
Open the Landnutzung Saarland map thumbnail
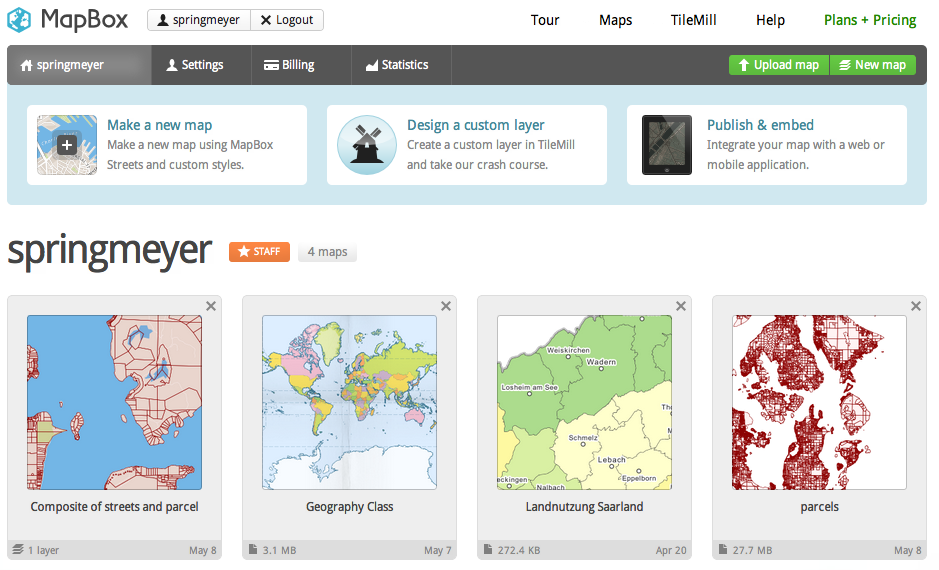coord(584,402)
